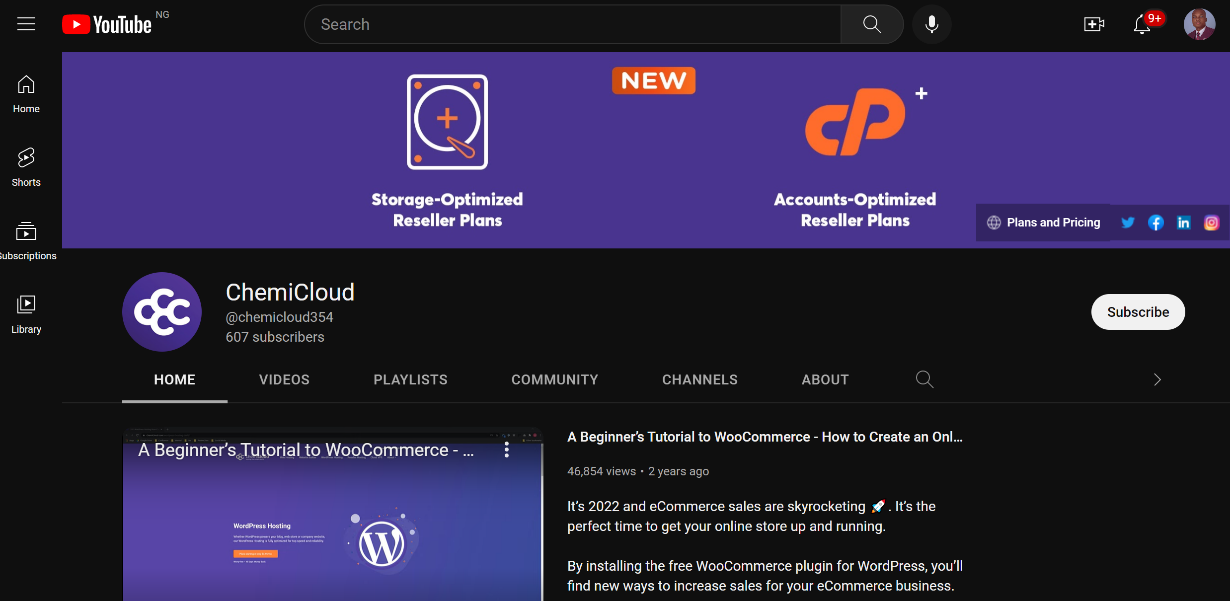Open the CHANNELS tab
Image resolution: width=1230 pixels, height=601 pixels.
(700, 380)
